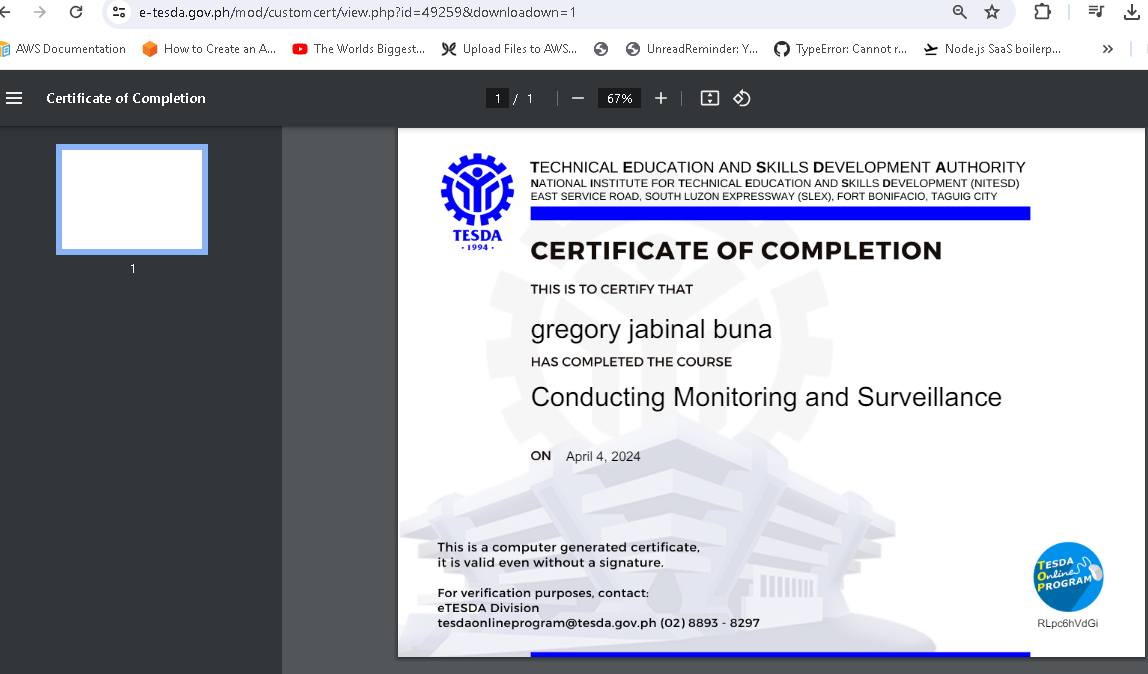Click the zoom in plus button
Screen dimensions: 1148x674
661,98
